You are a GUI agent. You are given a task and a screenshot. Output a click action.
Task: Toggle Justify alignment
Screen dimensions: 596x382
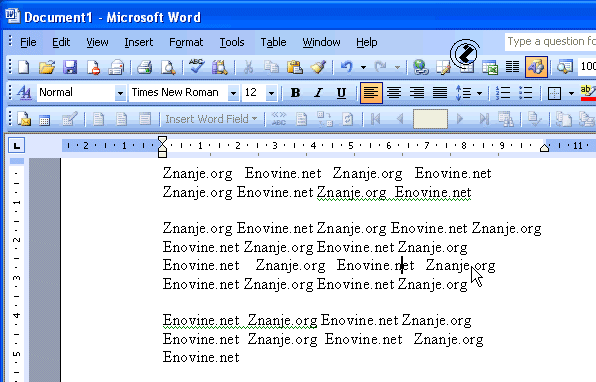click(440, 93)
